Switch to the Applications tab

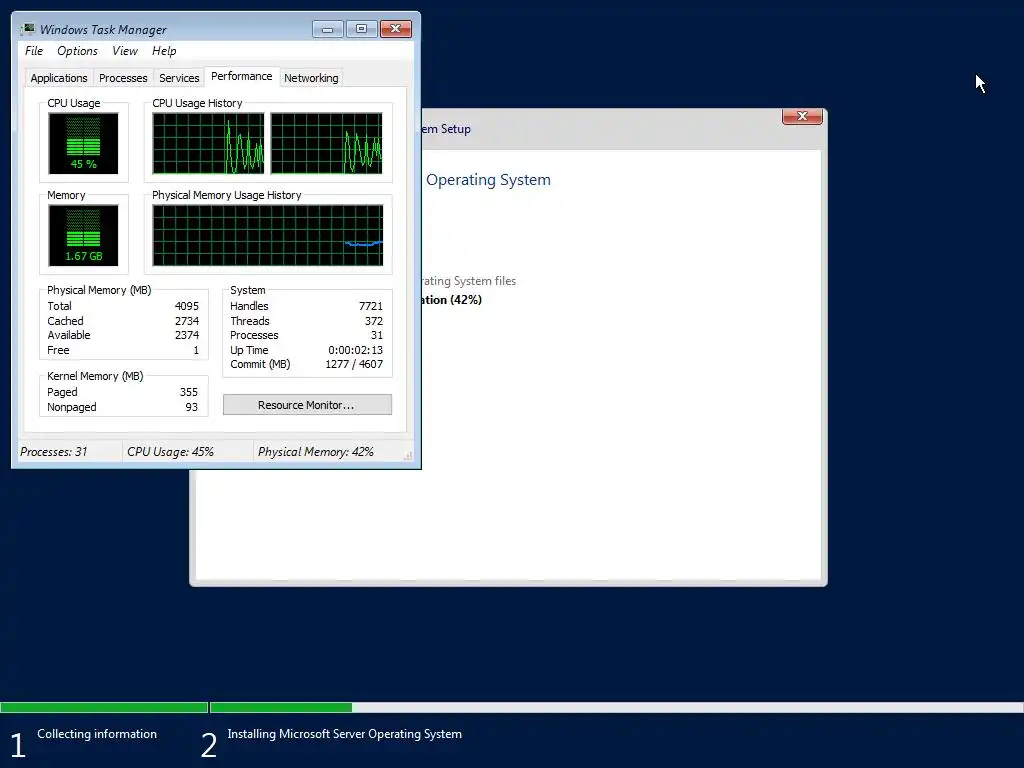[x=59, y=78]
